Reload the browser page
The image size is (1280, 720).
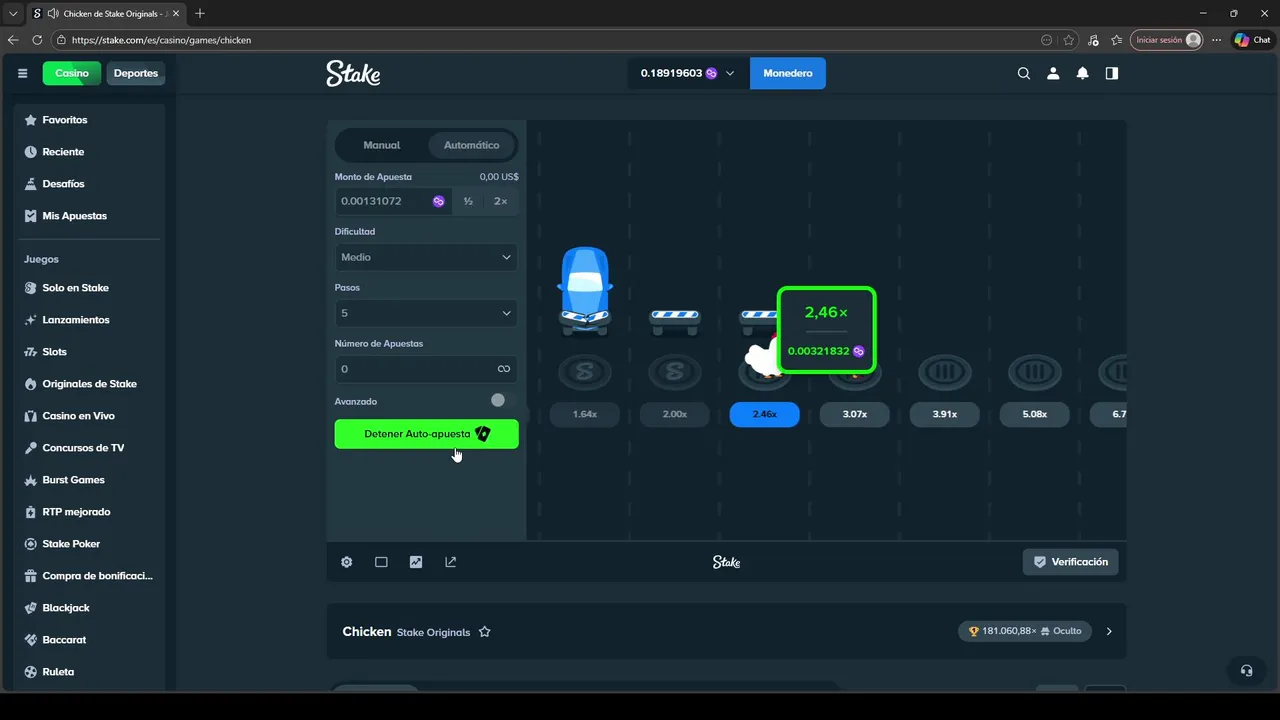click(x=37, y=40)
